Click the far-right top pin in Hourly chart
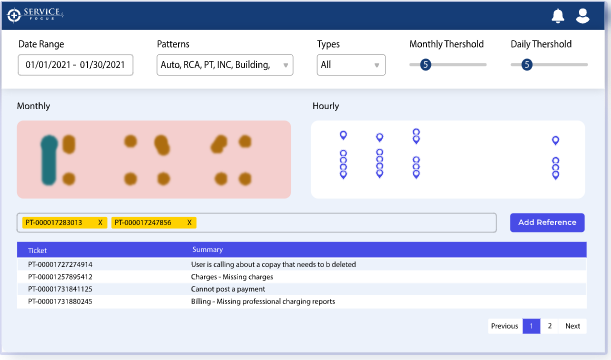The height and width of the screenshot is (360, 611). (x=556, y=140)
